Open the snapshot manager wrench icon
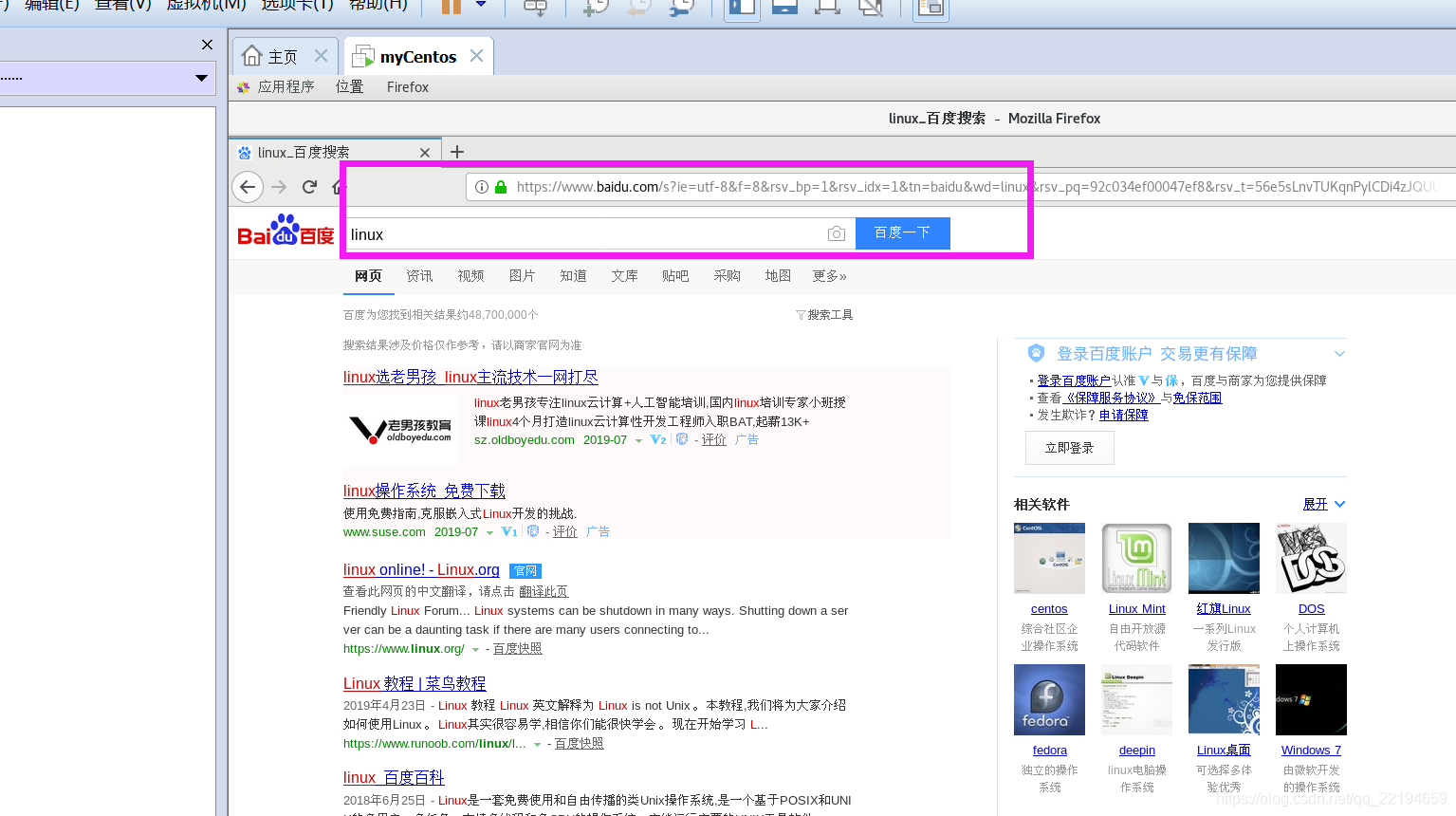The height and width of the screenshot is (816, 1456). click(682, 7)
